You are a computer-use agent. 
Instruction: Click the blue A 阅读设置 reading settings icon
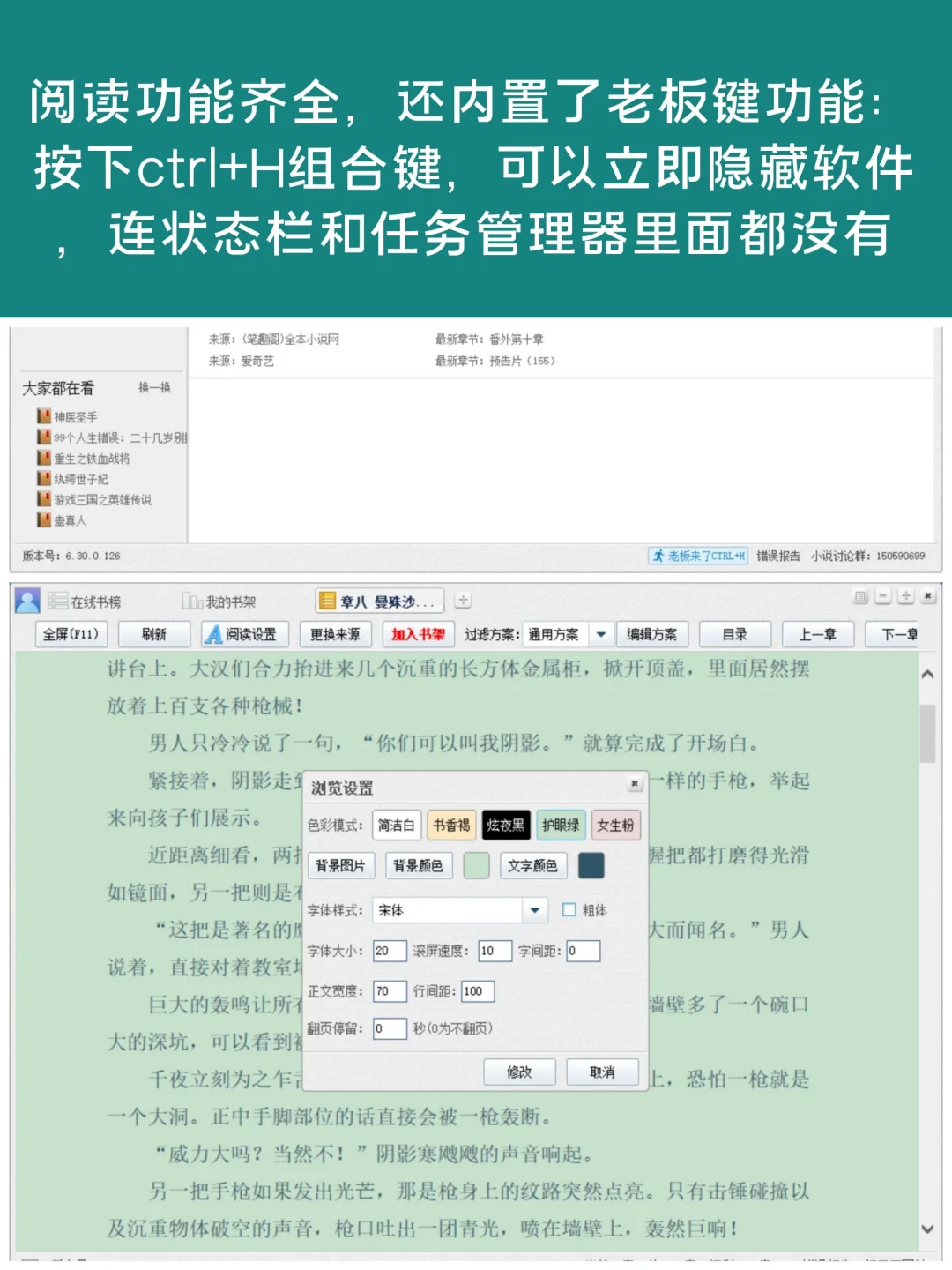(x=214, y=634)
